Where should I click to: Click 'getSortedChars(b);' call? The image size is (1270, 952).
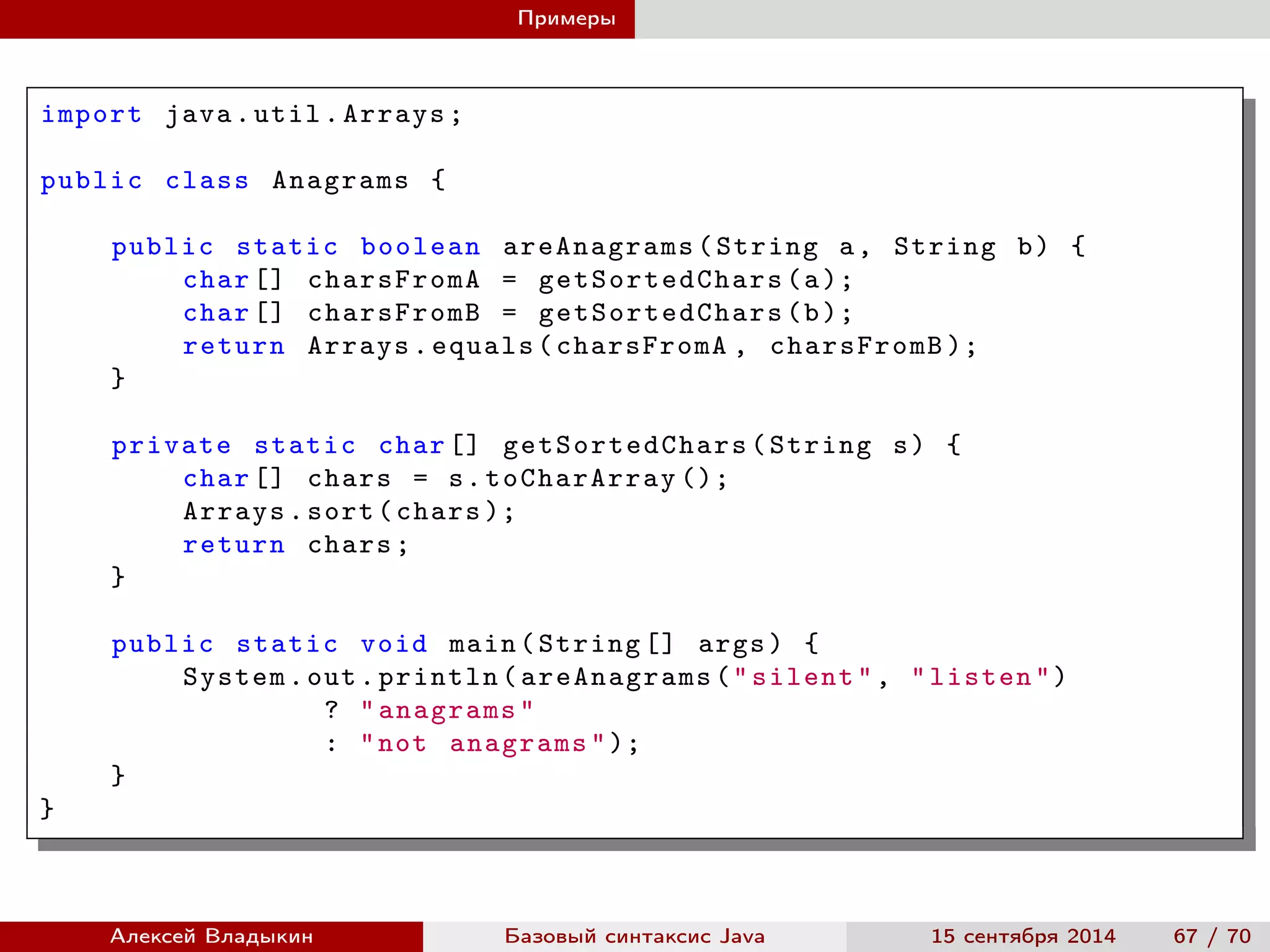click(x=695, y=313)
